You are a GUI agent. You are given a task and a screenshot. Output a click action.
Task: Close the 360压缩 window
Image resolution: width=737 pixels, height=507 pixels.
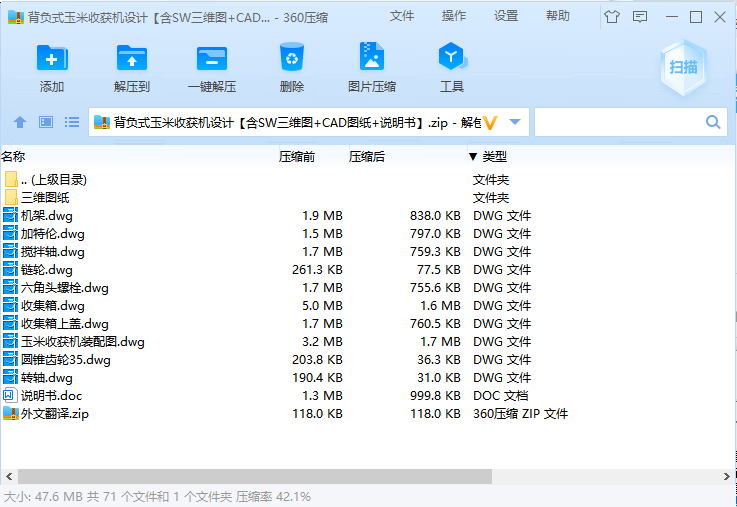click(x=720, y=17)
